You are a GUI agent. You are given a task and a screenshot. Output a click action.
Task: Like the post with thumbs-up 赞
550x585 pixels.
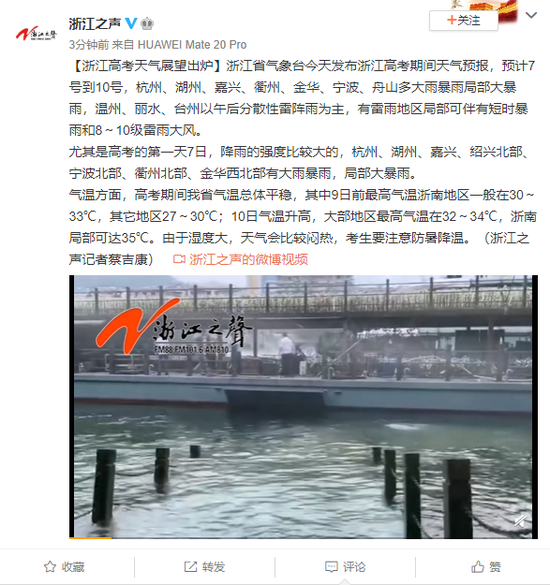485,567
